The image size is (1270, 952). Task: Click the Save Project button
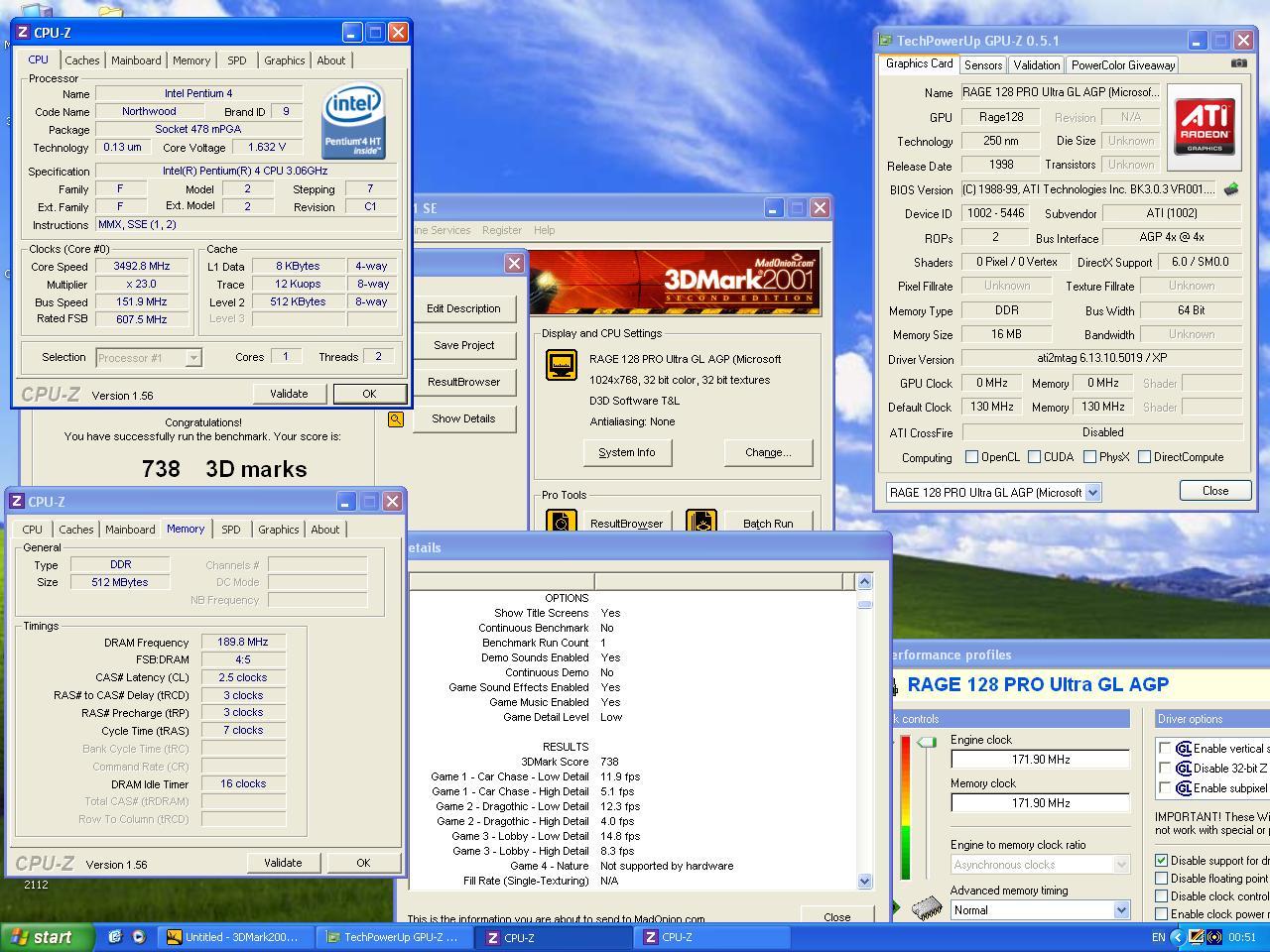pos(463,345)
